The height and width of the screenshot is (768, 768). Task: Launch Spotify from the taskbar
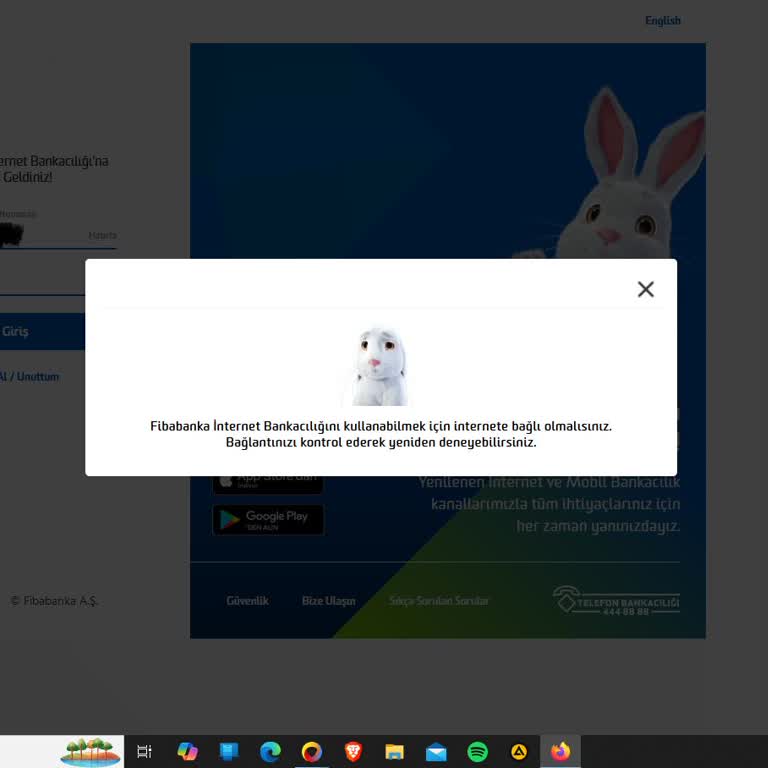(478, 751)
